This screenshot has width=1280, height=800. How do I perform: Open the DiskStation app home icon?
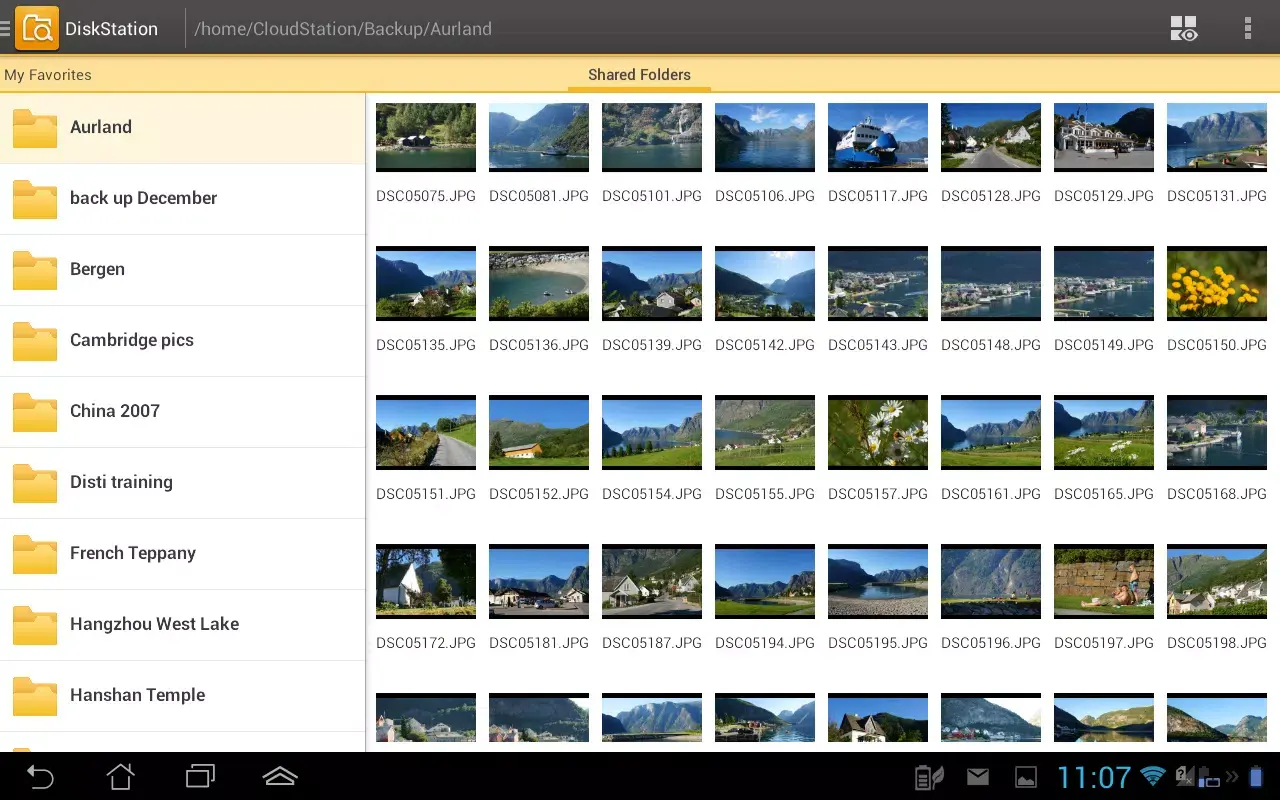point(37,28)
